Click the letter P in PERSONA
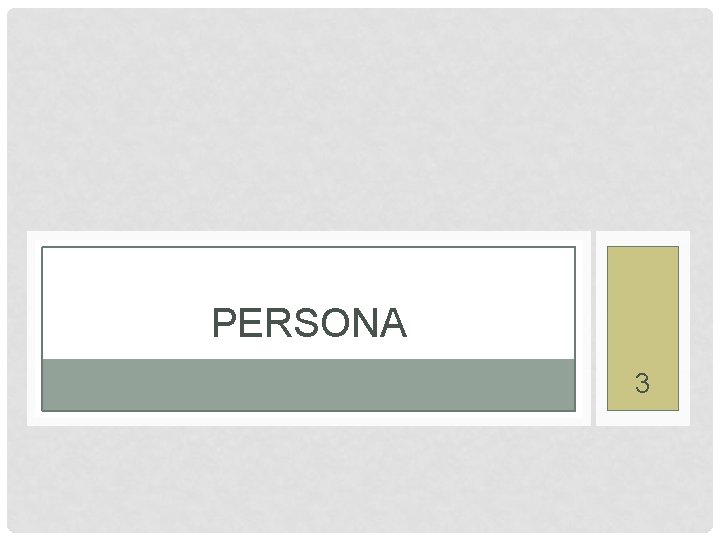This screenshot has height=540, width=720. pos(223,323)
